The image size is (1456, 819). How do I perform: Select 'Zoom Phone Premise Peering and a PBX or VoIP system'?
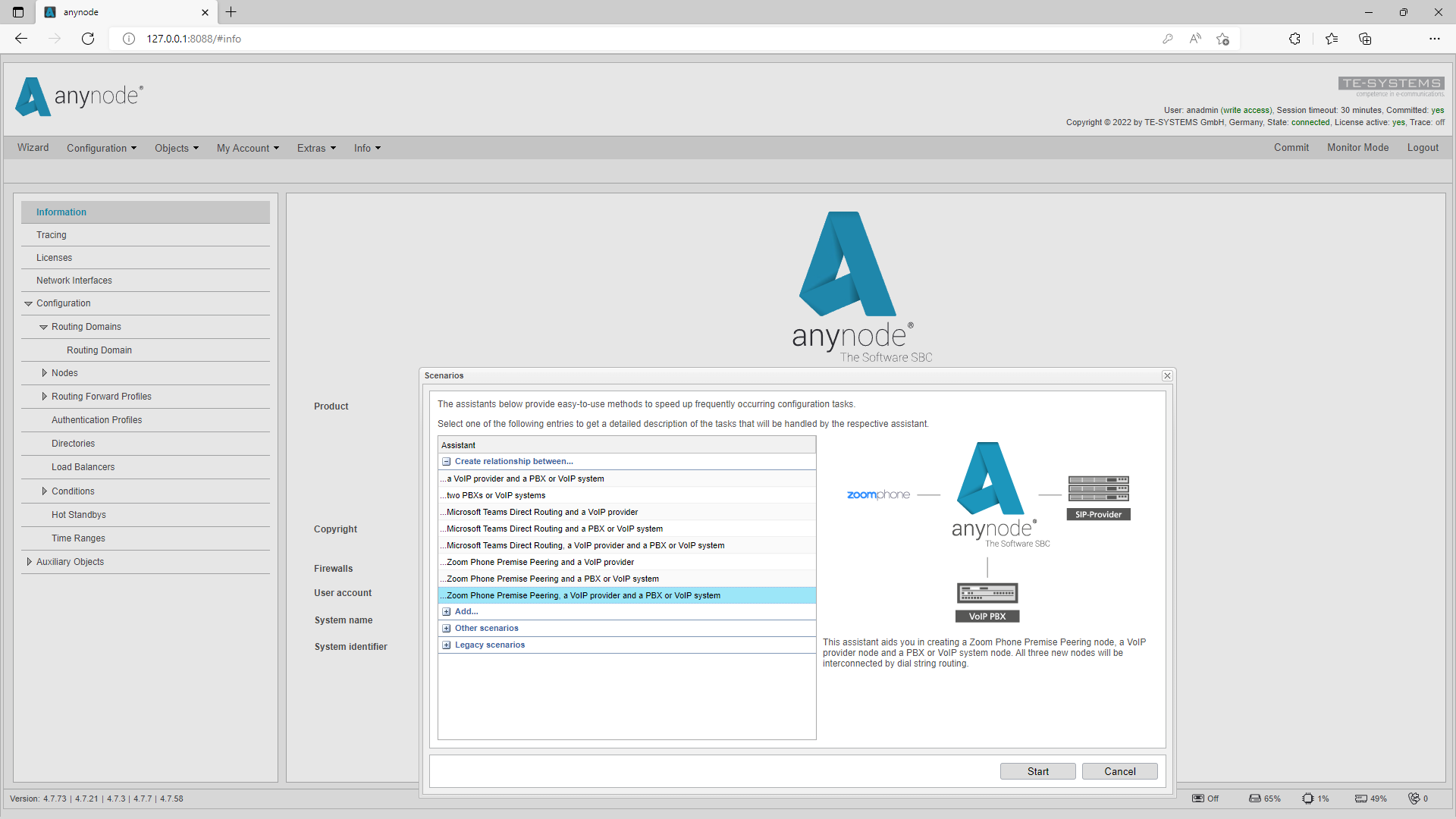click(627, 579)
